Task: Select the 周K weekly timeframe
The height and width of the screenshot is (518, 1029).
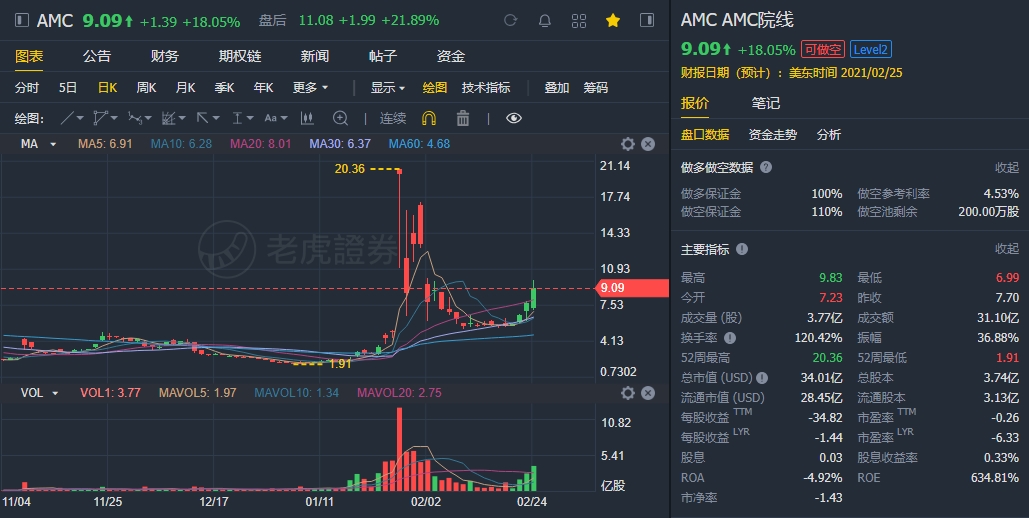Action: (x=146, y=87)
